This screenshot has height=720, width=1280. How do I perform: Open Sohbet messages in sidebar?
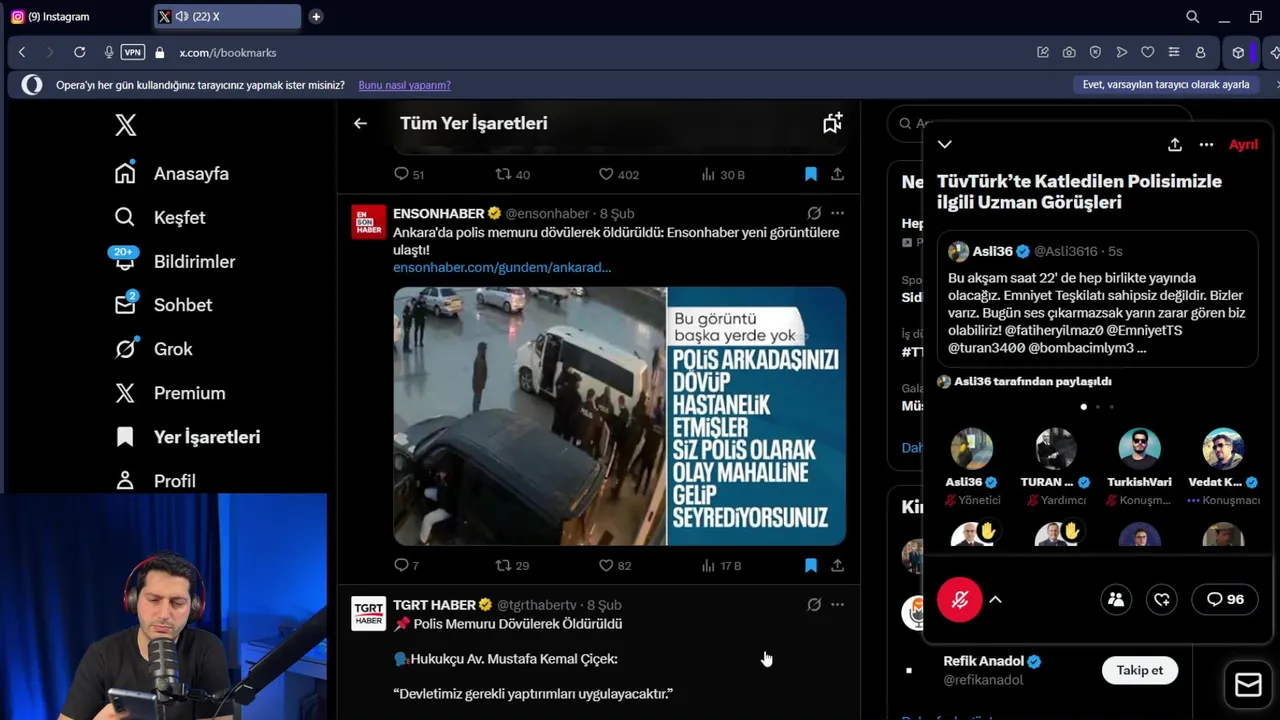coord(125,305)
